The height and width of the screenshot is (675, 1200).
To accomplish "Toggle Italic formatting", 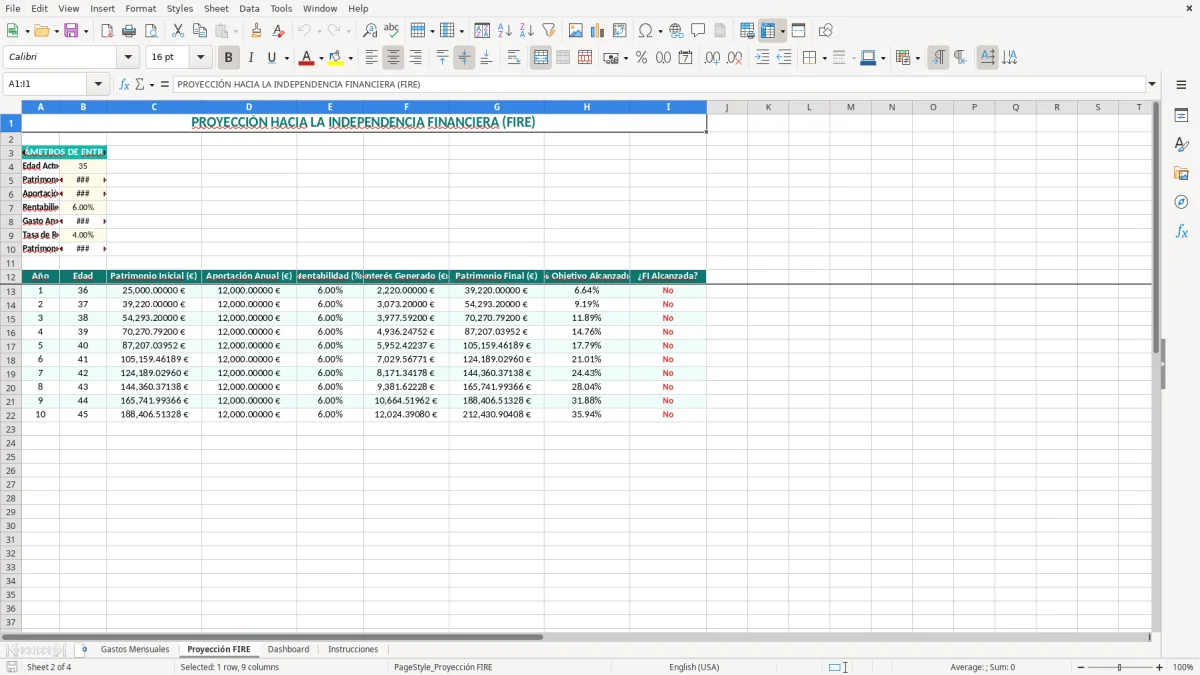I will pos(250,58).
